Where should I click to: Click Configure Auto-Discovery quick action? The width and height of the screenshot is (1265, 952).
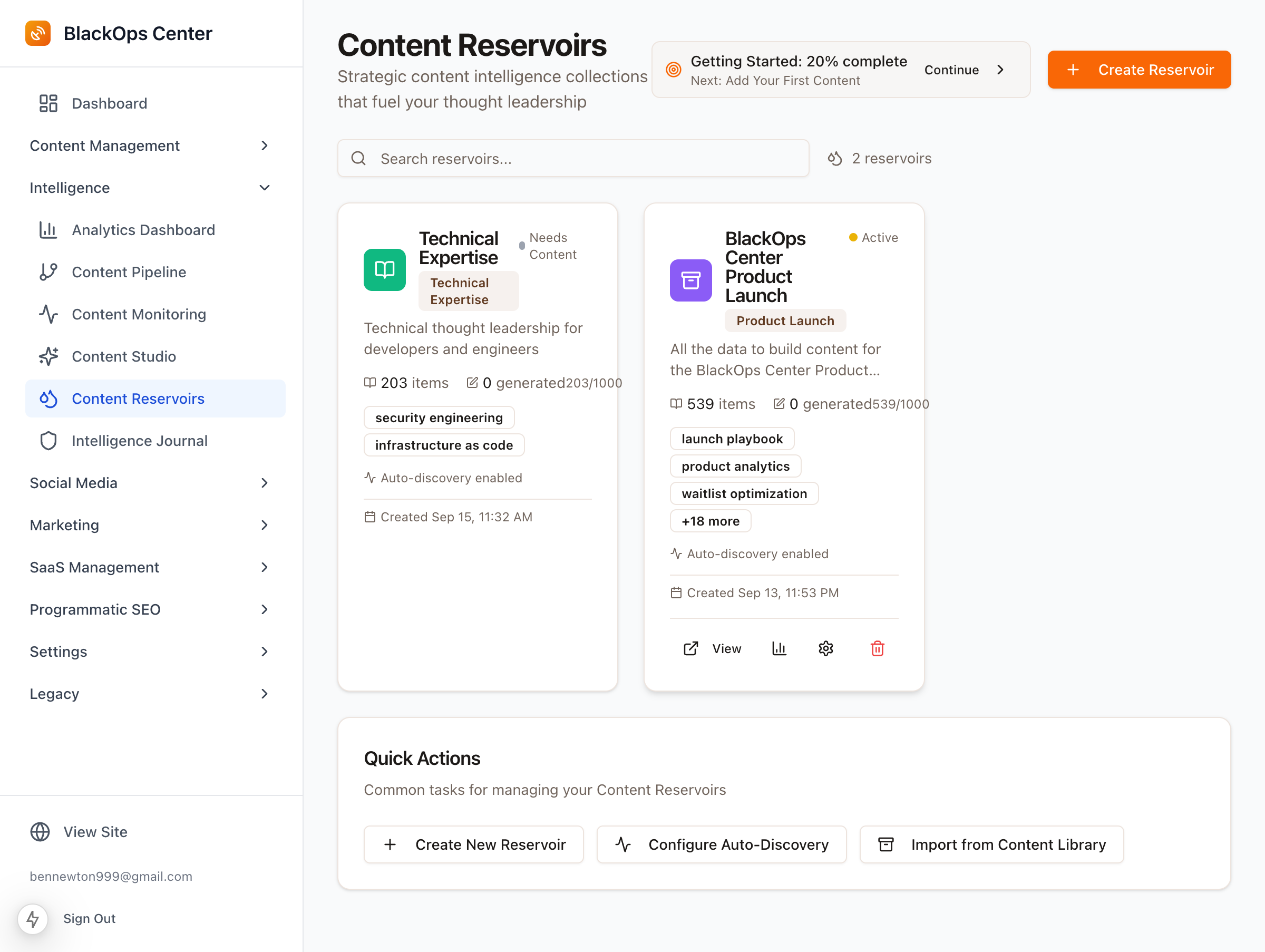point(721,844)
